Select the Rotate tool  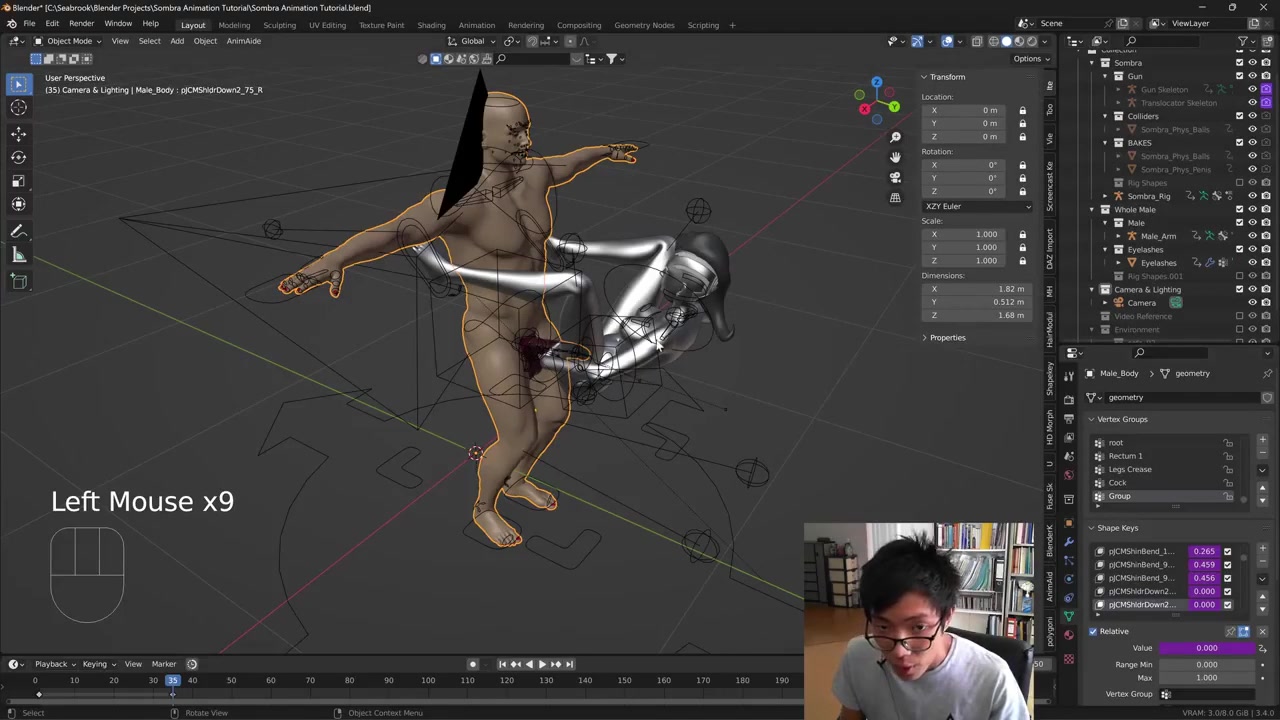coord(18,157)
